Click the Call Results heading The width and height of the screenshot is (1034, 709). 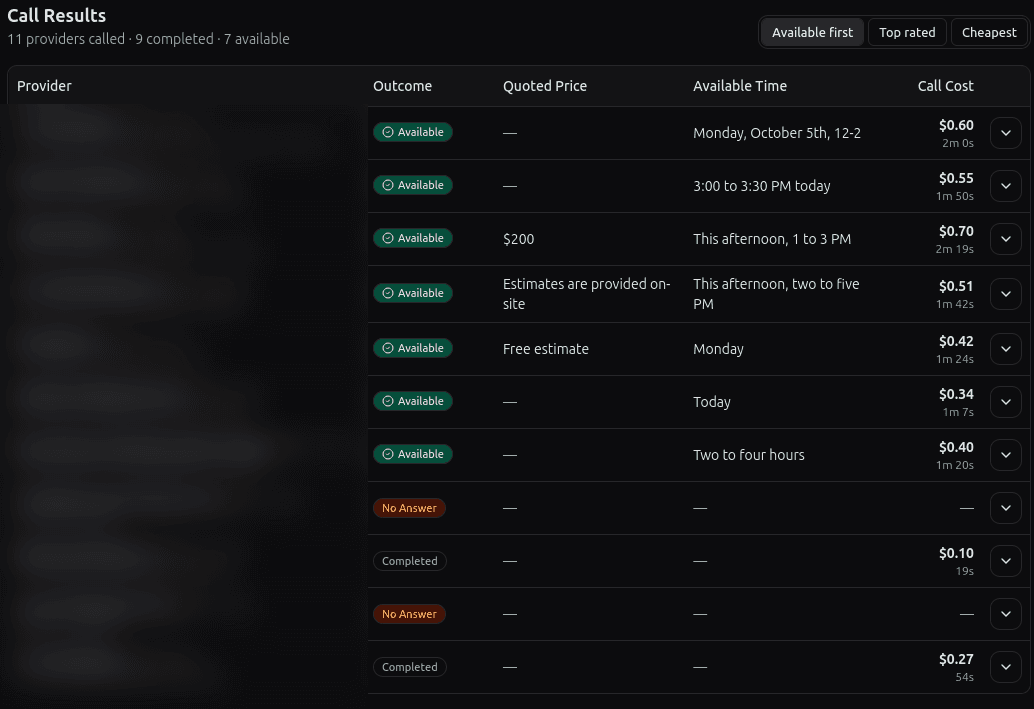pyautogui.click(x=57, y=15)
